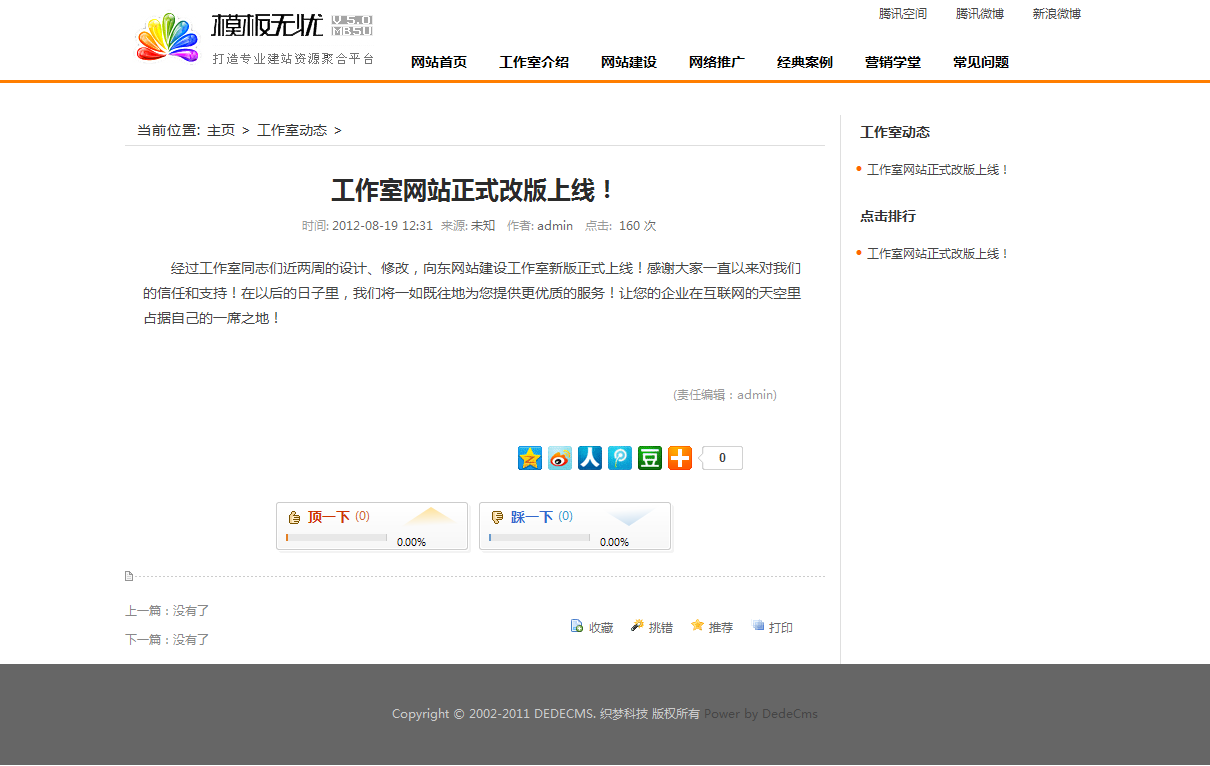Click the thumbs-down 踩一下 vote button
The height and width of the screenshot is (766, 1210).
click(x=531, y=517)
